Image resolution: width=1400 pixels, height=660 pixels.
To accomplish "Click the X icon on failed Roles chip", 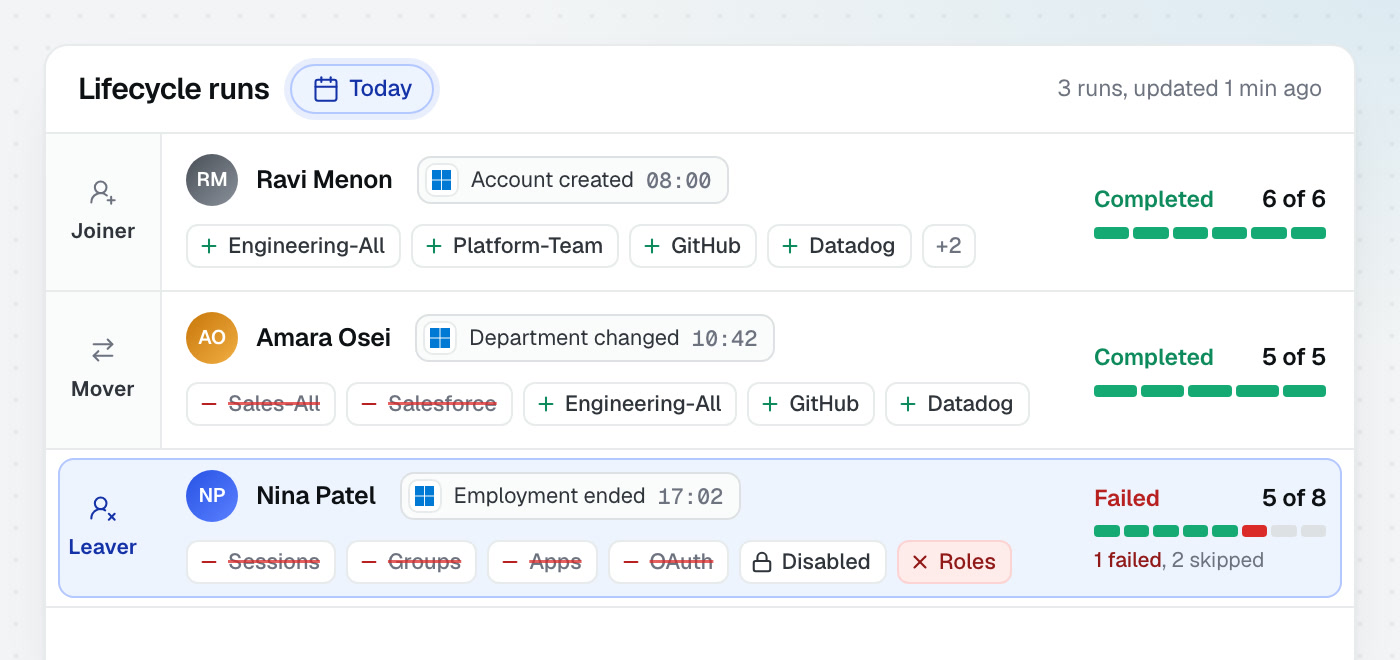I will pos(920,562).
